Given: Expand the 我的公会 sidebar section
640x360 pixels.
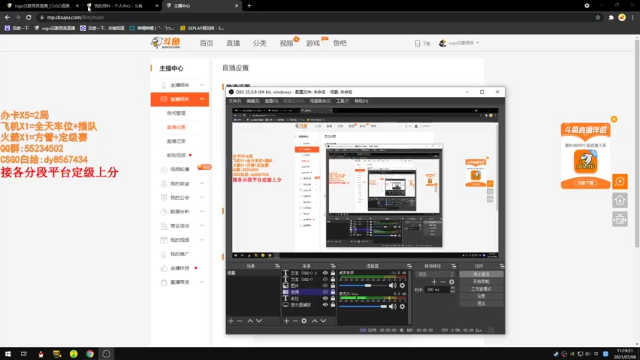Looking at the screenshot, I should (202, 198).
